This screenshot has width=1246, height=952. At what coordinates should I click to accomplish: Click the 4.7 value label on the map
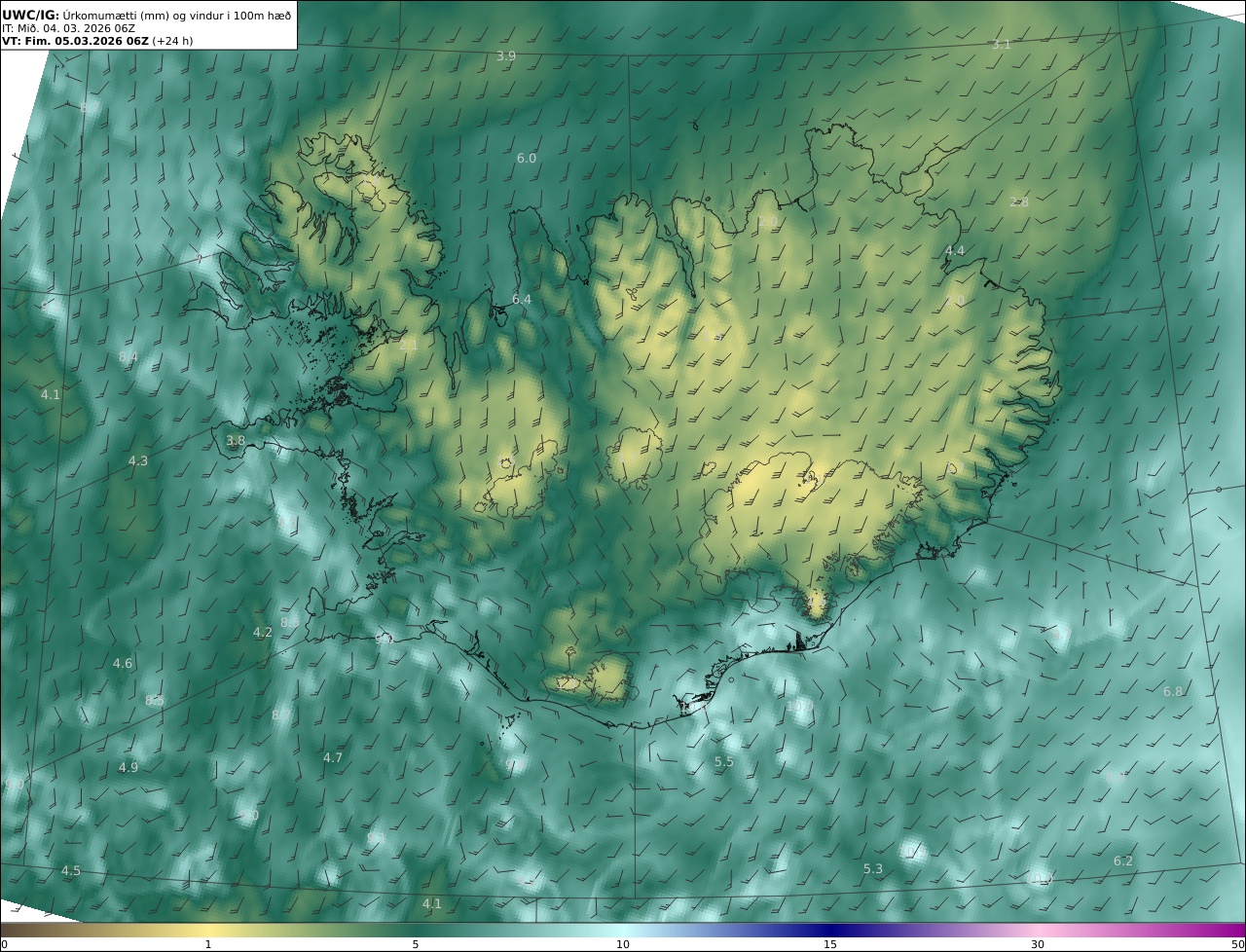333,758
